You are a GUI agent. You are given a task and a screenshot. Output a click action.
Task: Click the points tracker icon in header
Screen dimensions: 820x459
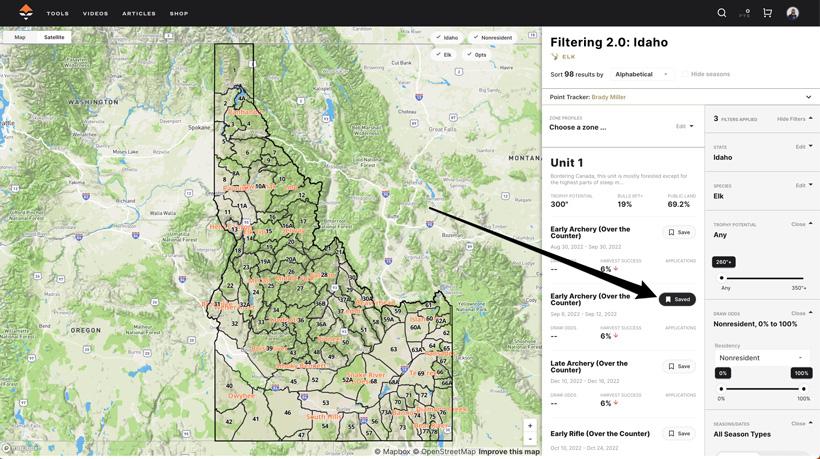tap(744, 13)
